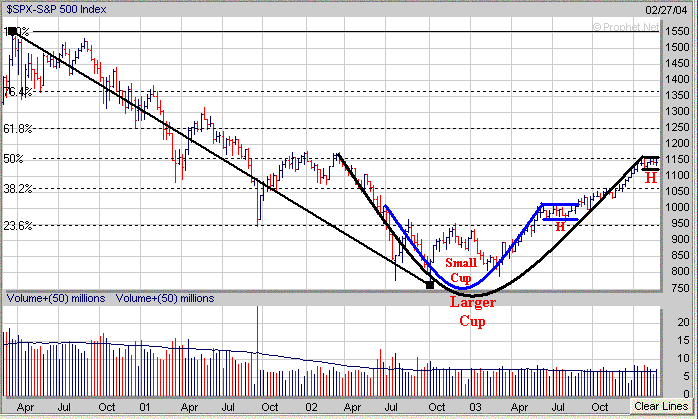This screenshot has height=419, width=698.
Task: Select the 76.4% Fibonacci level label
Action: tap(18, 92)
